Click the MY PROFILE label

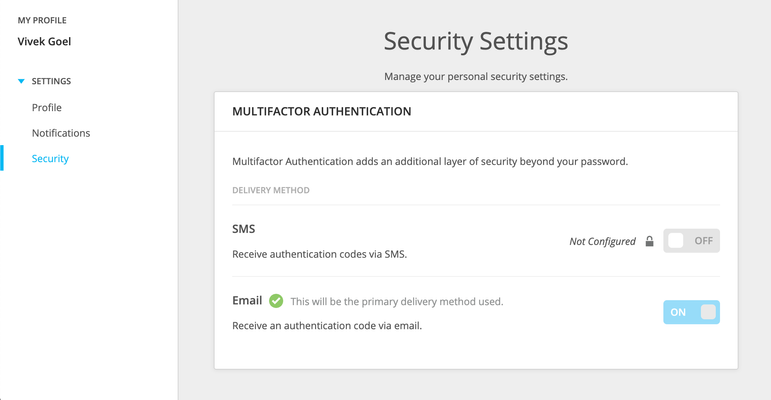click(42, 20)
